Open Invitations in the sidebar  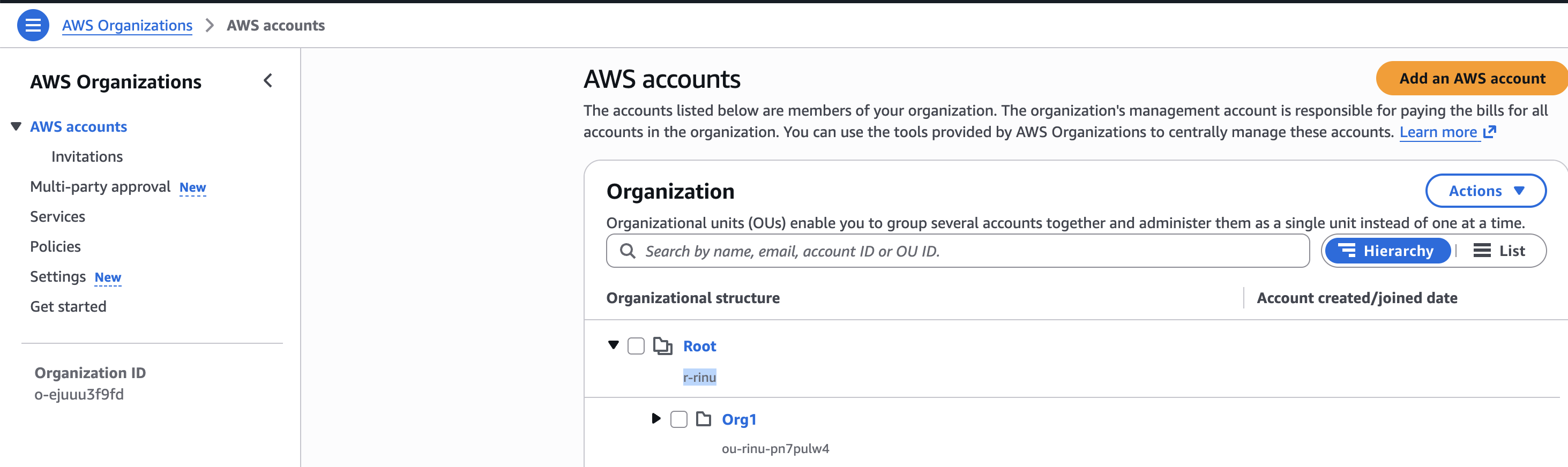tap(87, 156)
